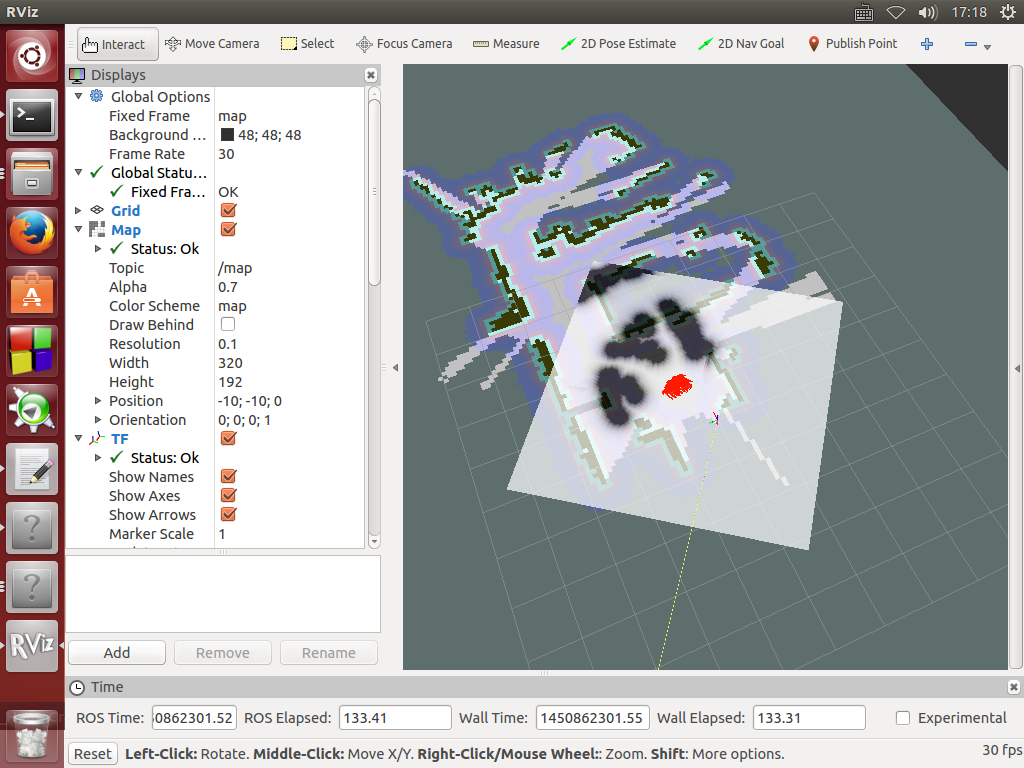Click the ROS Time field
Screen dimensions: 1024x768
tap(195, 718)
